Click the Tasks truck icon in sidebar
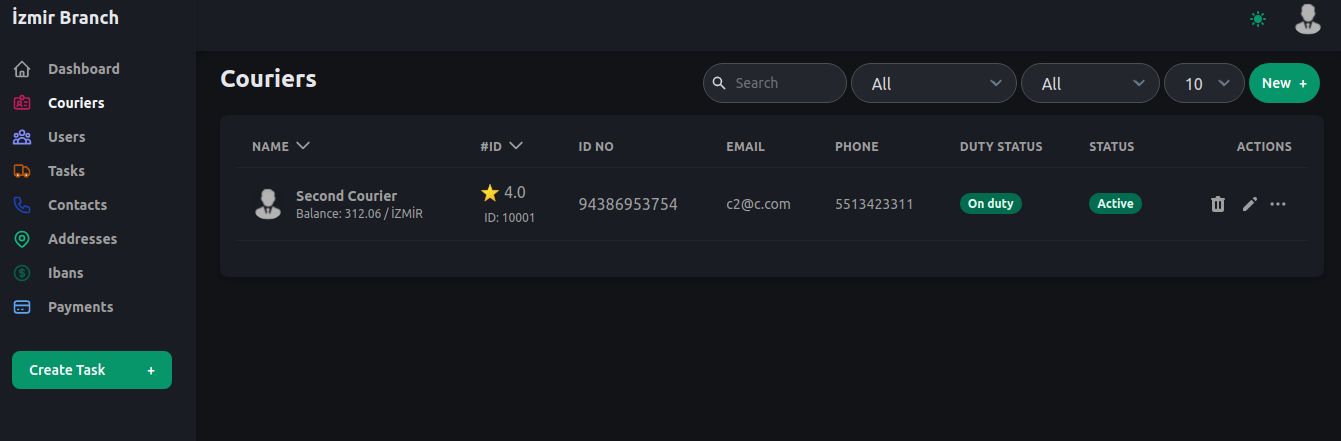The height and width of the screenshot is (441, 1341). (x=22, y=171)
